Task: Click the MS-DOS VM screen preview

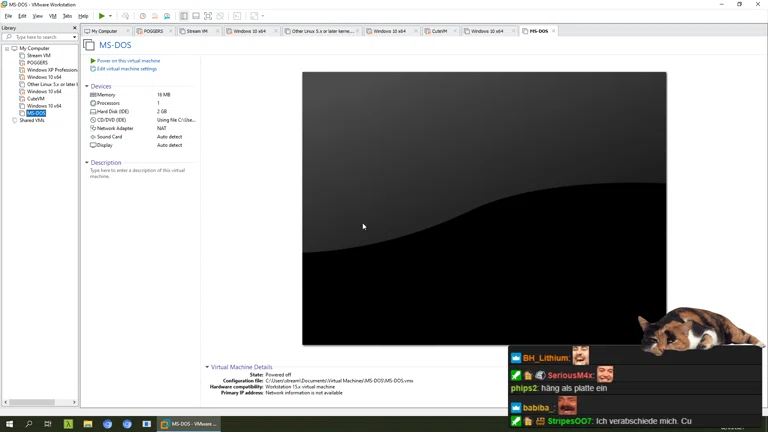Action: tap(484, 208)
